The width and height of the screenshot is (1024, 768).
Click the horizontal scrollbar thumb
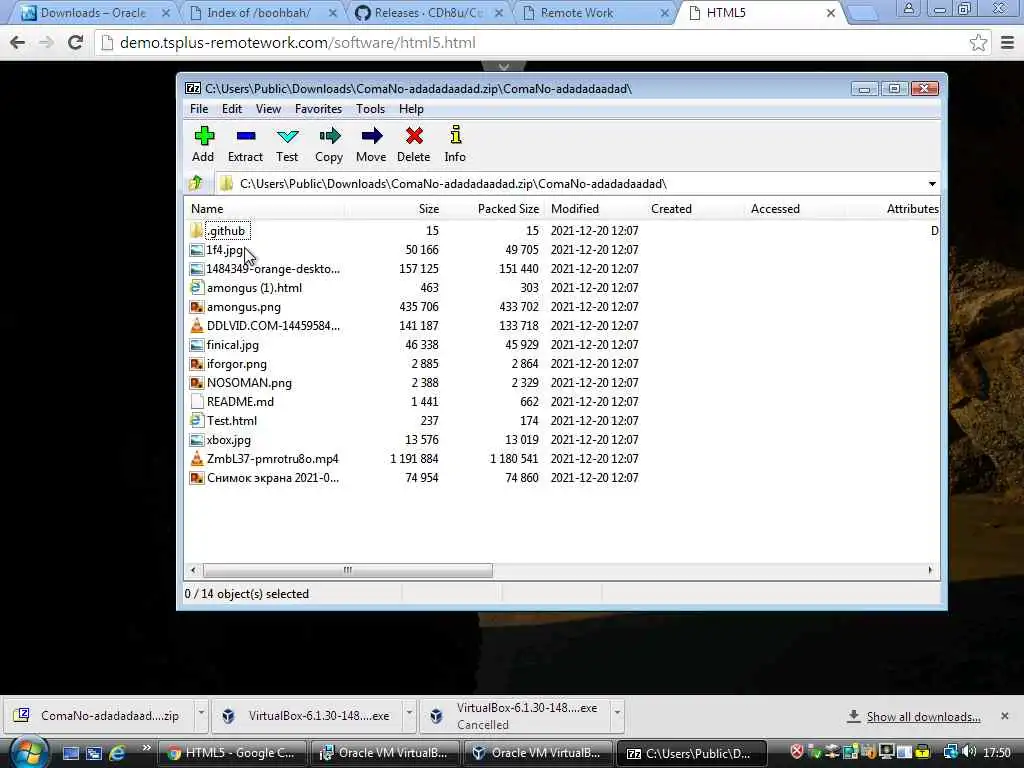tap(347, 570)
